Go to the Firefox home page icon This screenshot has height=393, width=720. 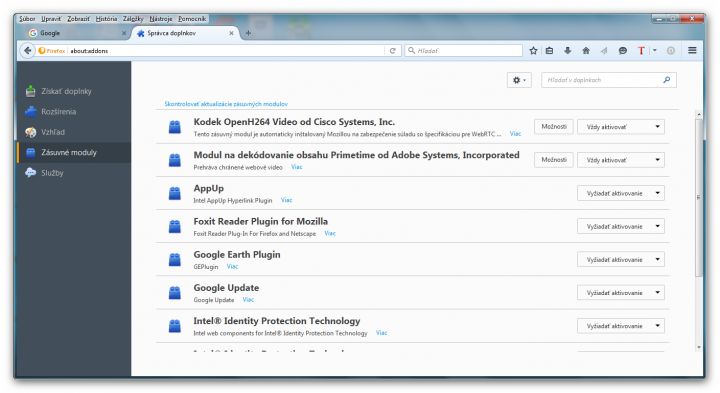[586, 51]
